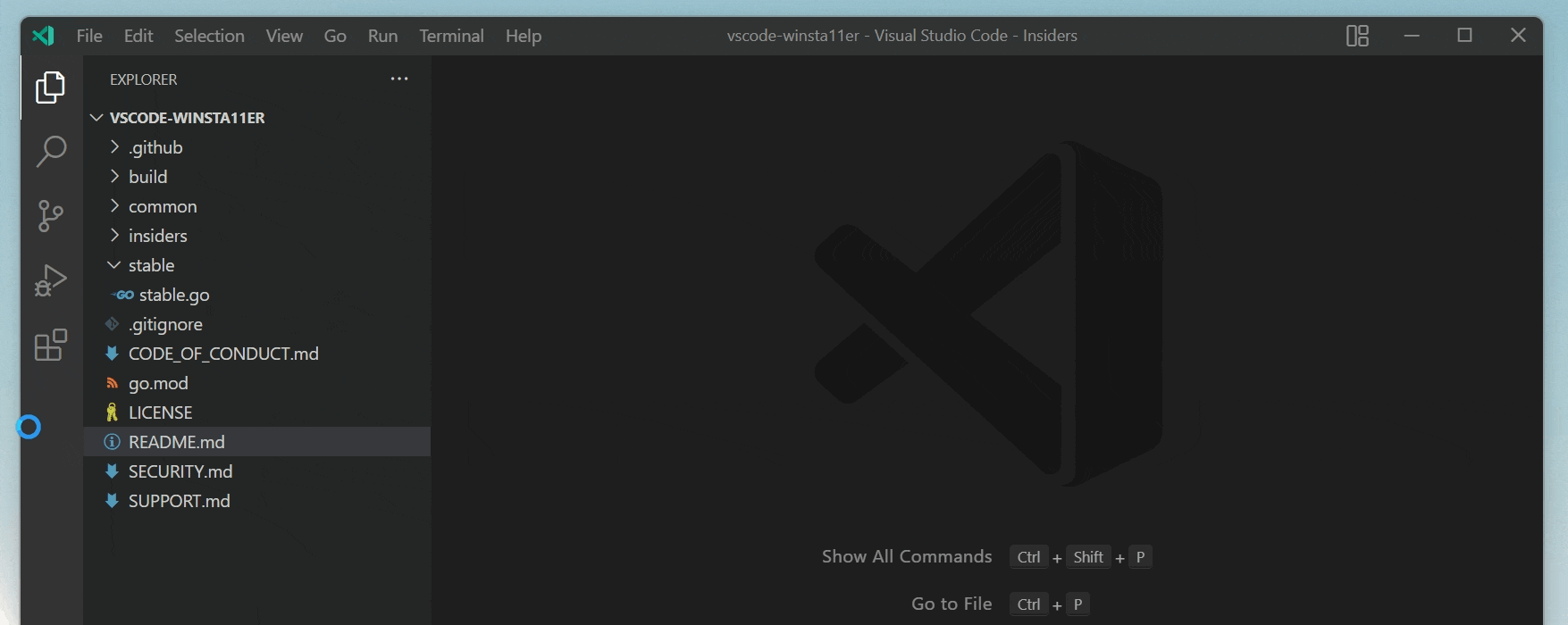Open SUPPORT.md file name
Viewport: 1568px width, 625px height.
(180, 501)
